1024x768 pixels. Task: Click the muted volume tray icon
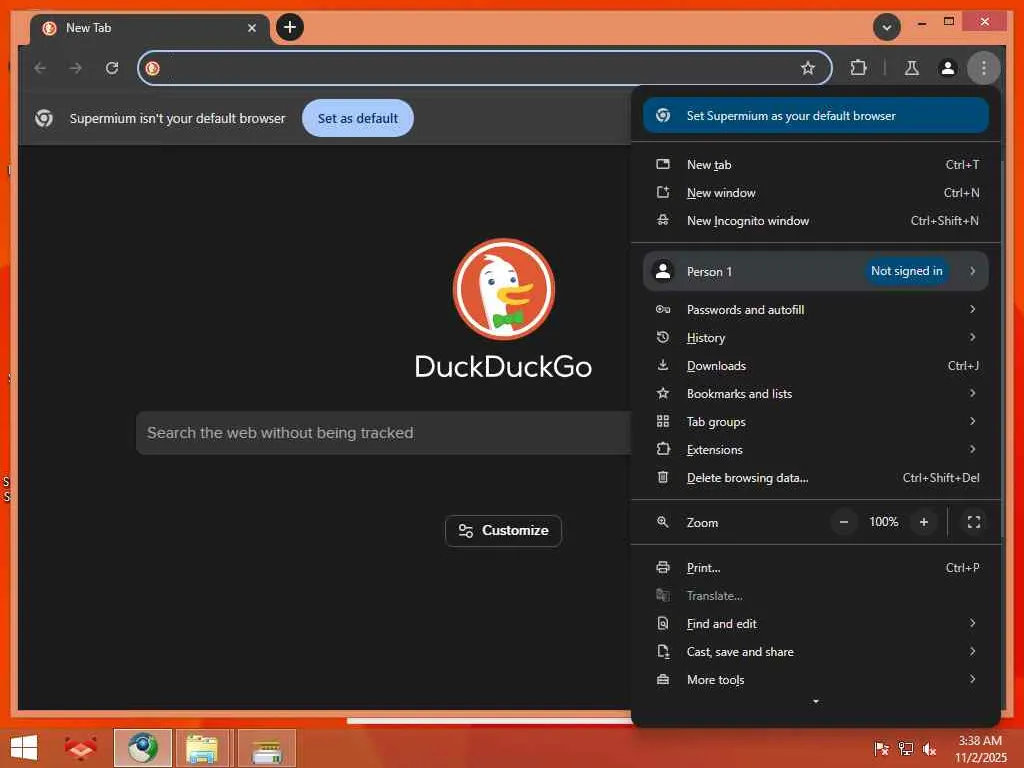929,748
